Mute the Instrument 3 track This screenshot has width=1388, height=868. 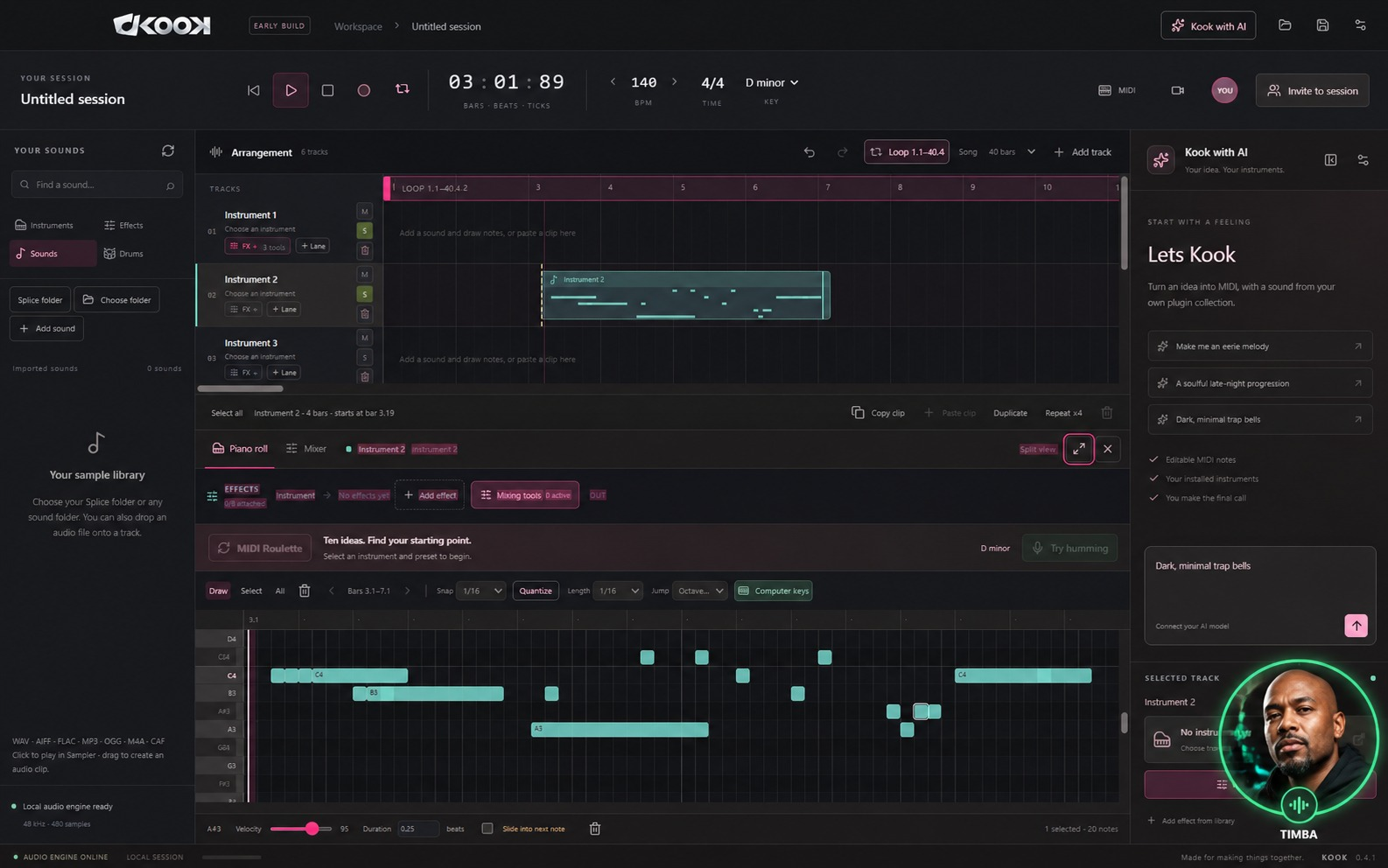365,338
